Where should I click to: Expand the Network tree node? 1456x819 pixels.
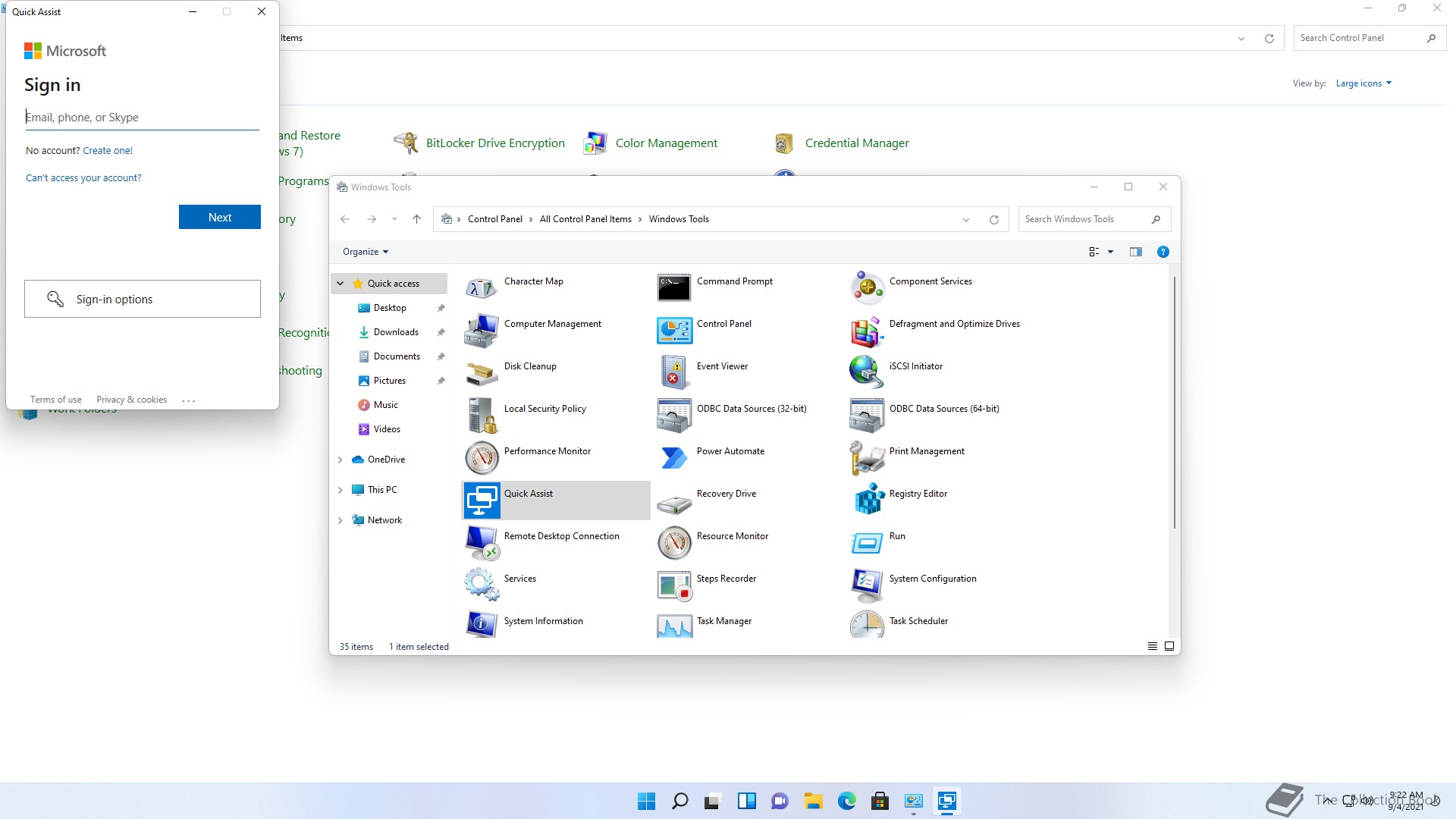(x=340, y=520)
